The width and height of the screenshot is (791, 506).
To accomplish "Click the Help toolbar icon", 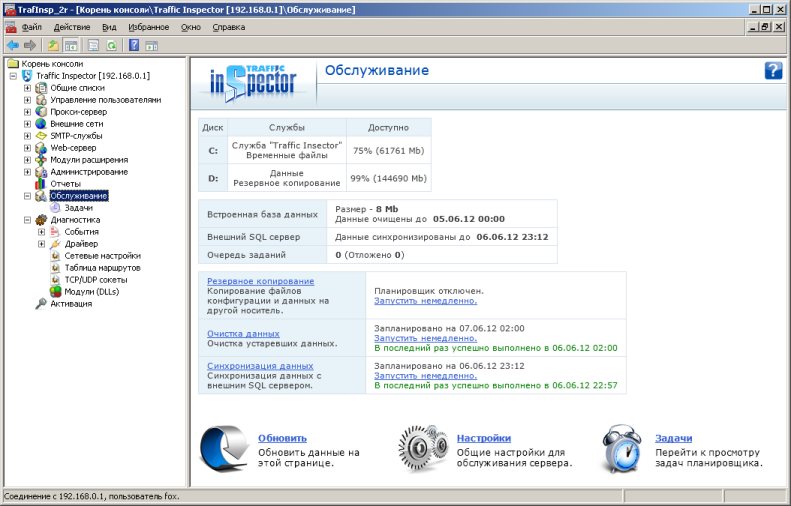I will [x=134, y=45].
